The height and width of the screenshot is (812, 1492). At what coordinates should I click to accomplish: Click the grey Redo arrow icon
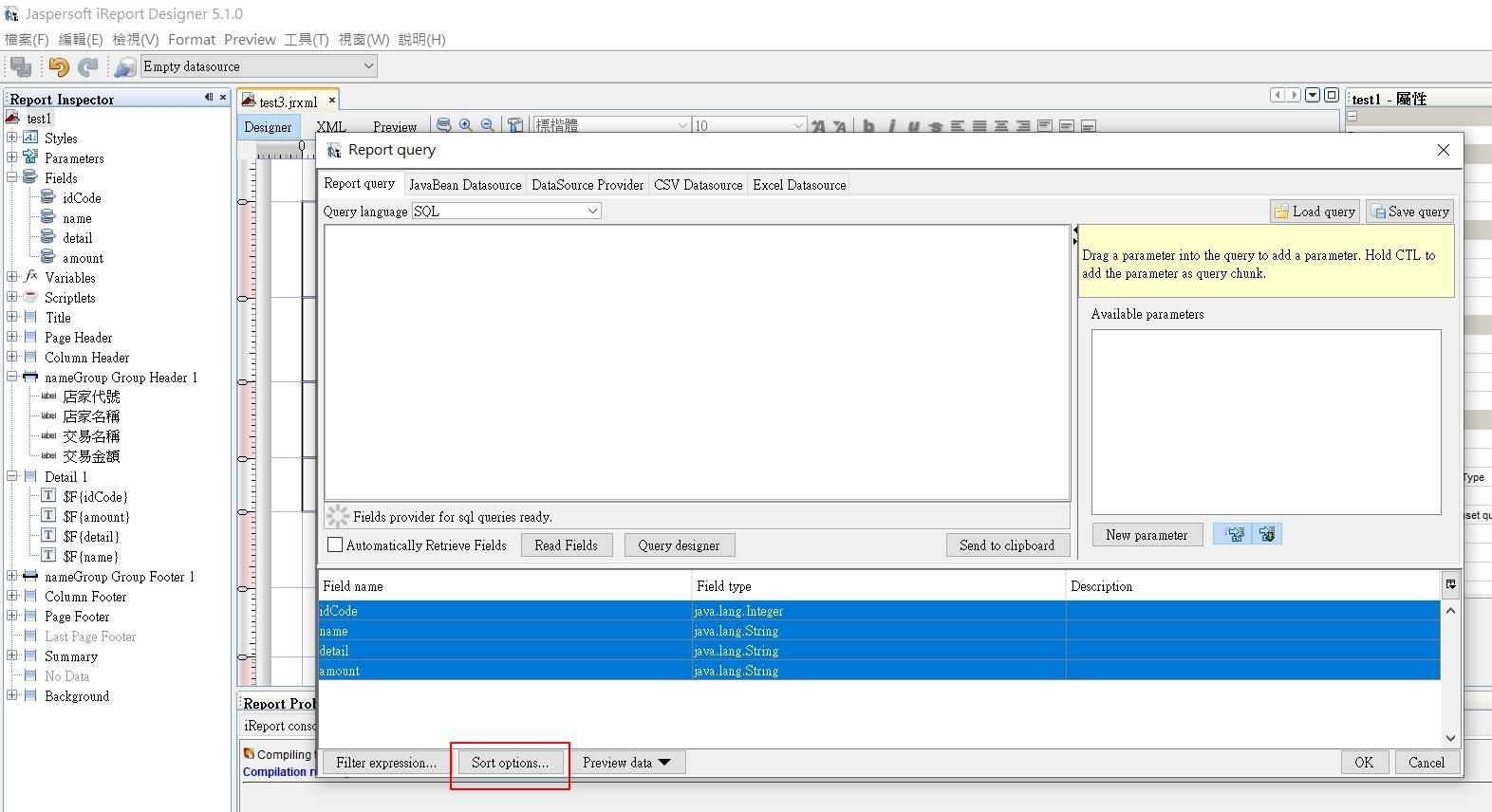[x=88, y=66]
